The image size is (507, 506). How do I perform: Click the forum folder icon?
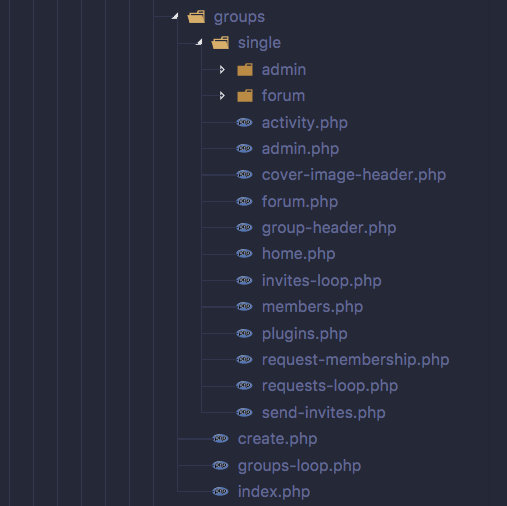[x=245, y=96]
